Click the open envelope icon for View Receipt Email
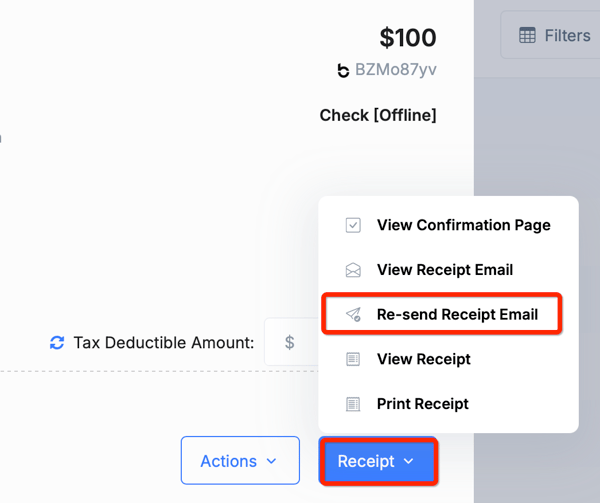 click(x=353, y=270)
